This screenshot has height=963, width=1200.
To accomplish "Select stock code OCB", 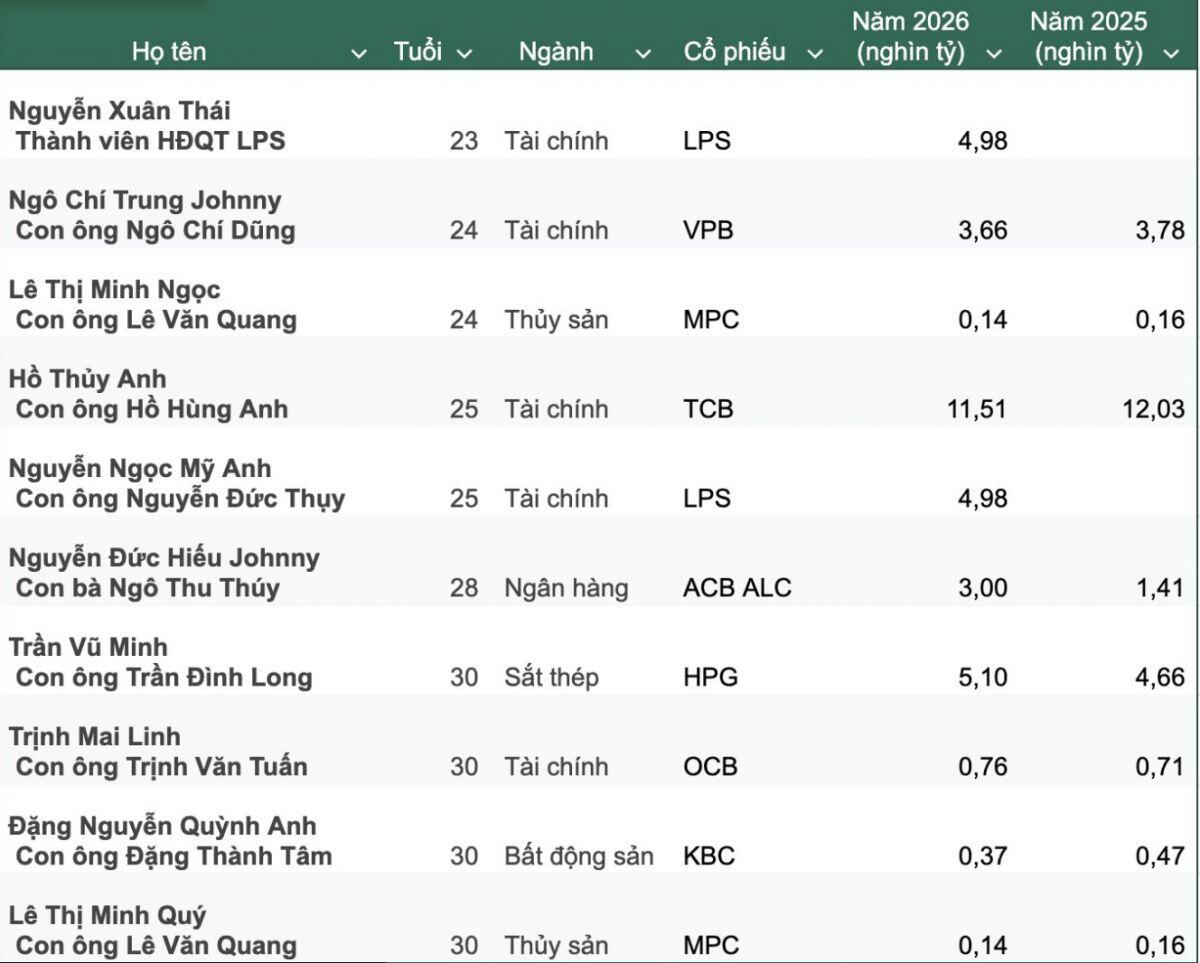I will [x=710, y=767].
